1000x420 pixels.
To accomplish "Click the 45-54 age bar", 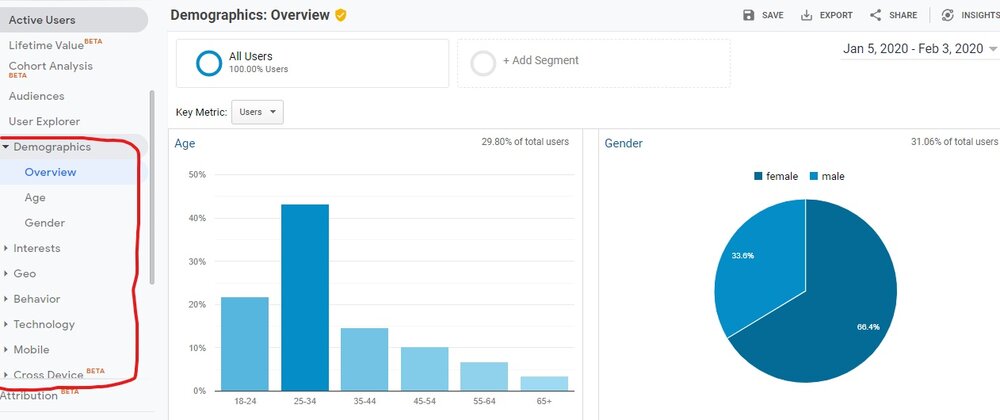I will tap(424, 369).
